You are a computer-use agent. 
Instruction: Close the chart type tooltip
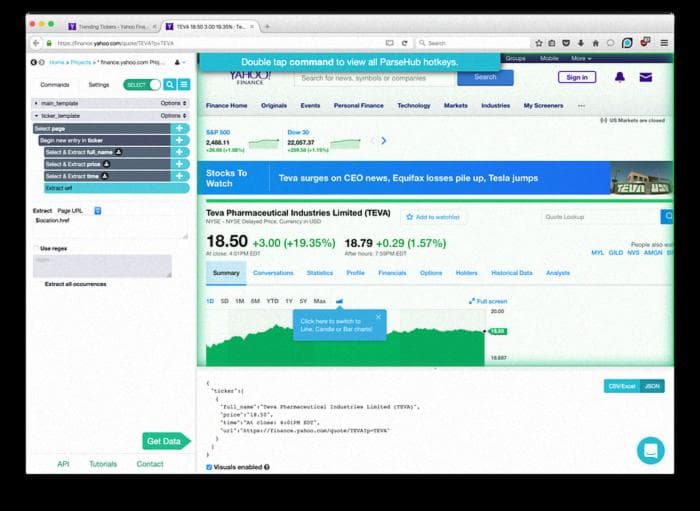pyautogui.click(x=379, y=317)
